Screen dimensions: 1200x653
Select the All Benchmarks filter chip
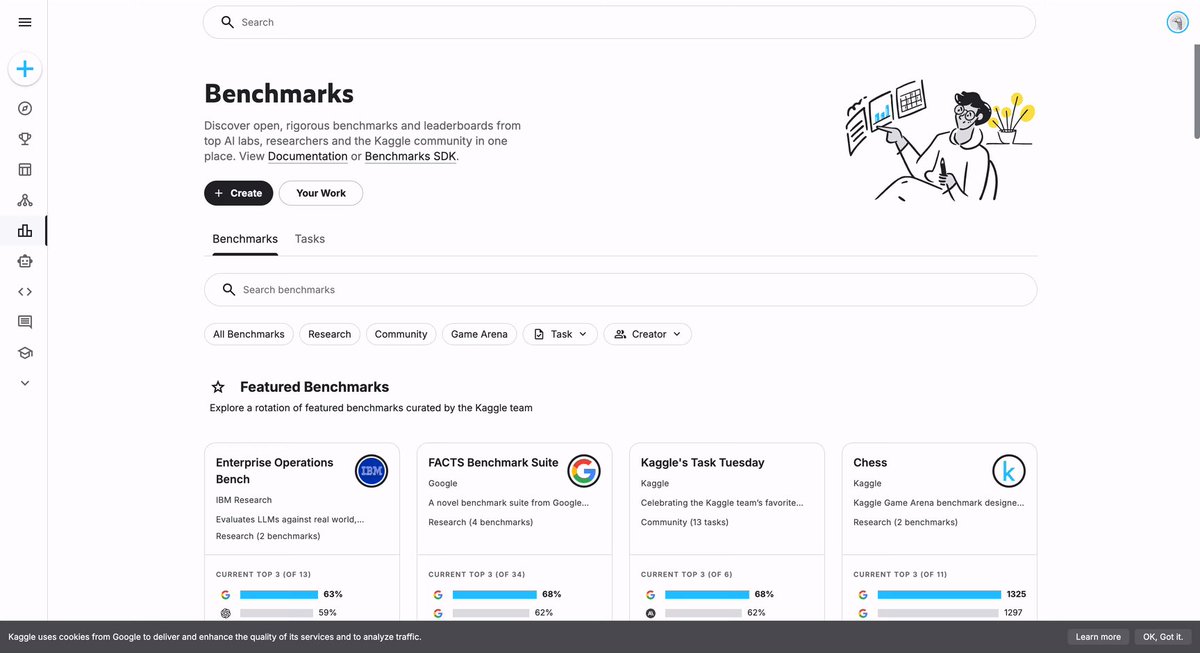pos(249,334)
